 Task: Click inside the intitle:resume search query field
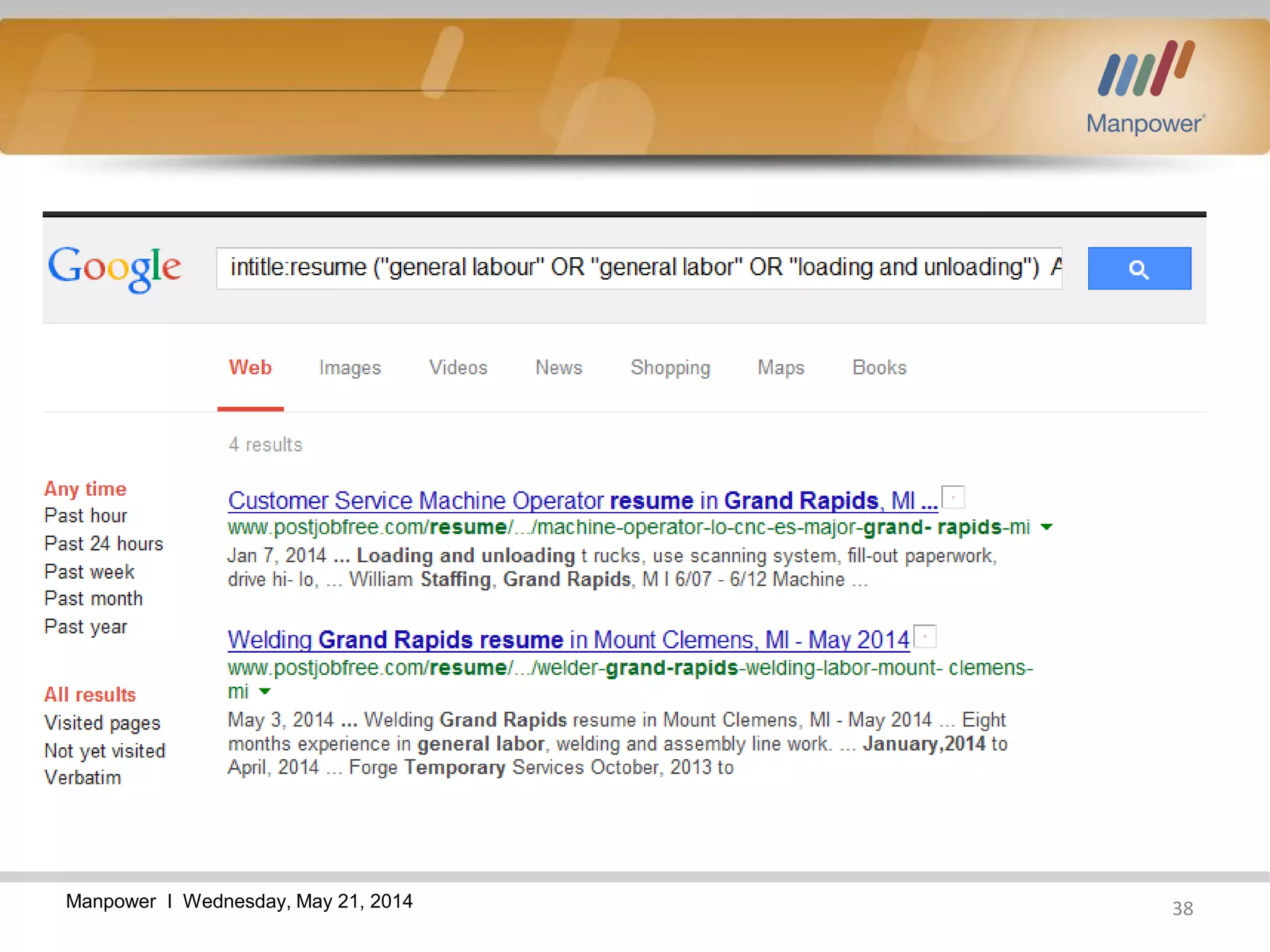[639, 268]
